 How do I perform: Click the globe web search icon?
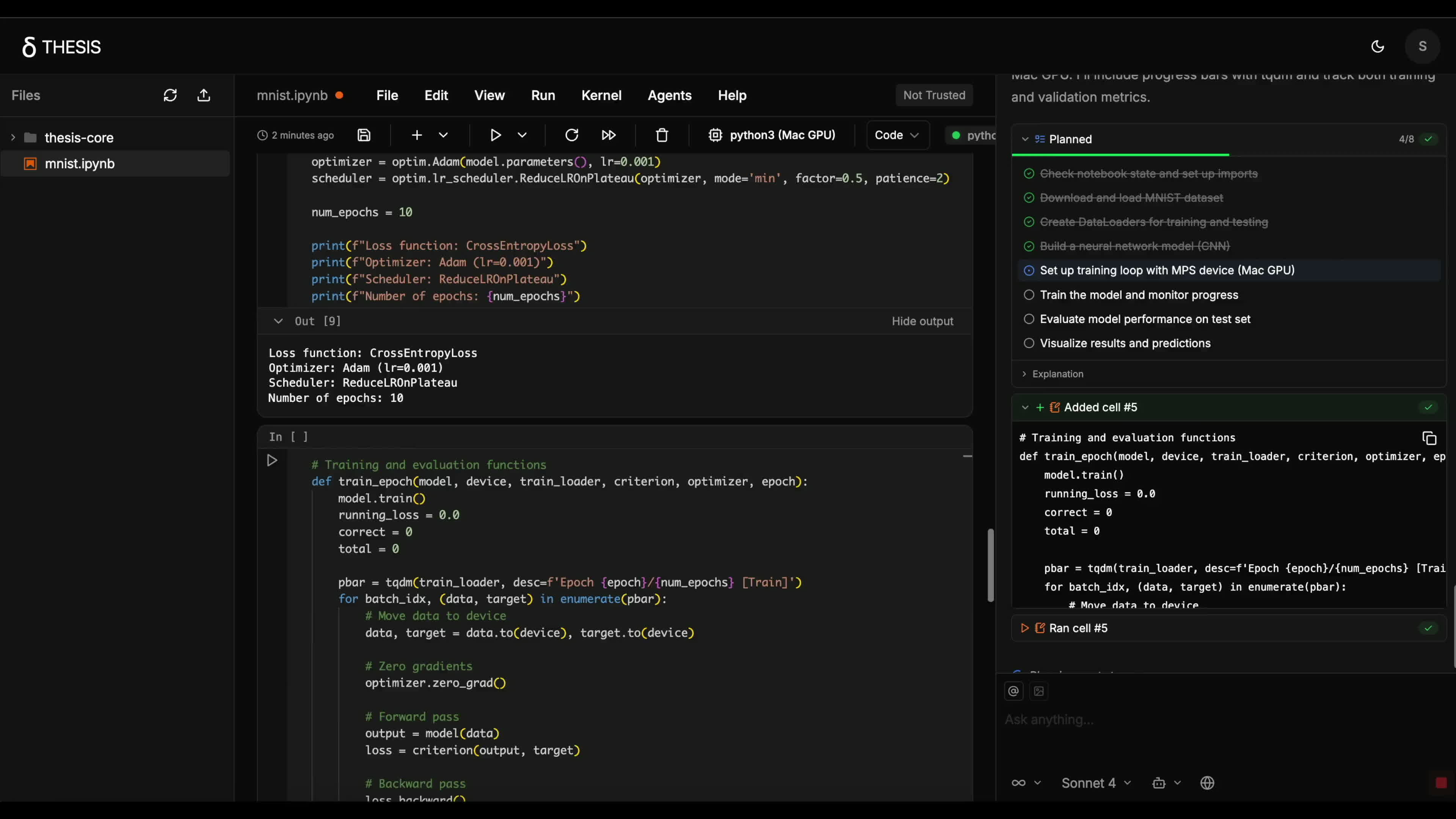[x=1207, y=783]
